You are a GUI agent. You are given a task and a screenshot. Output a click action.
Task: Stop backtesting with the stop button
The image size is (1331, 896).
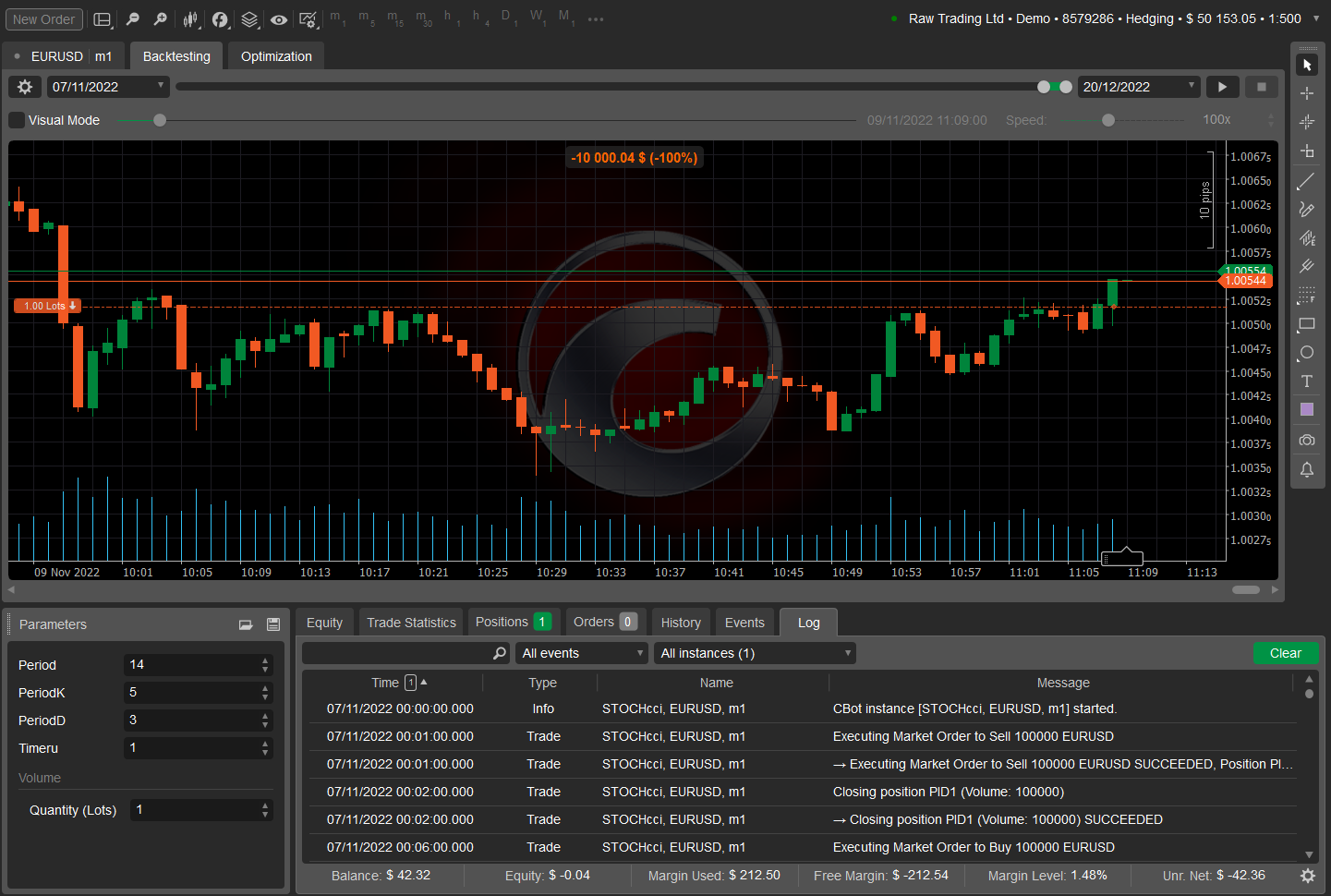[x=1262, y=87]
